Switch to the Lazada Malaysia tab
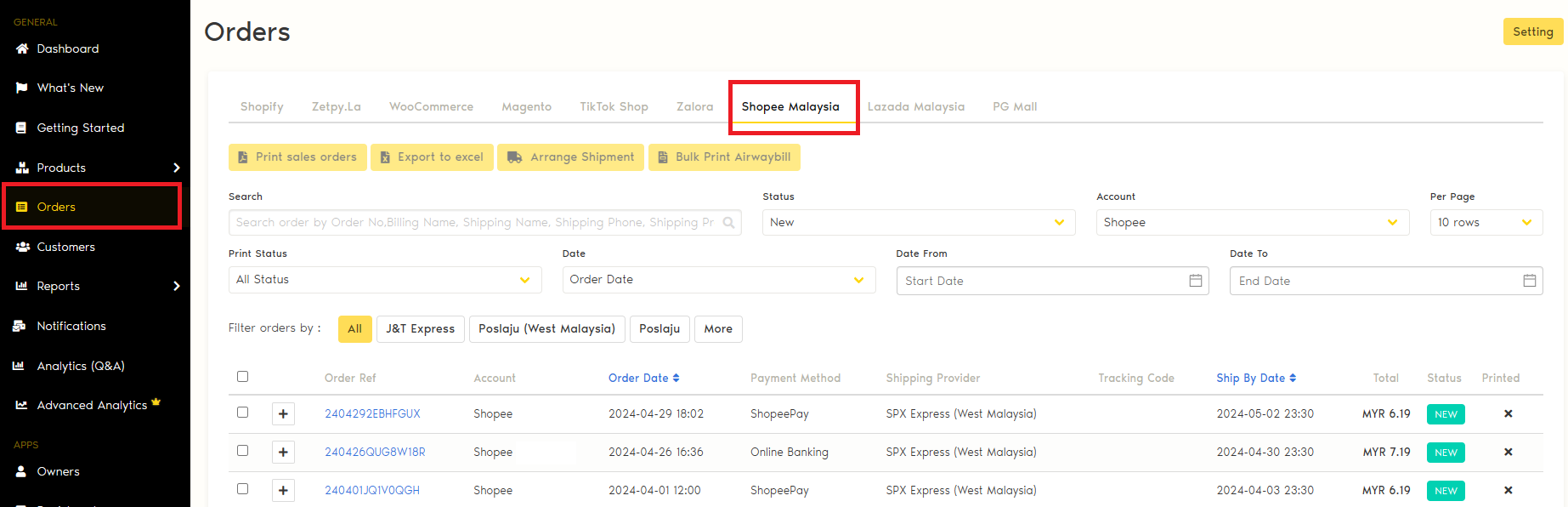The height and width of the screenshot is (507, 1568). coord(915,107)
